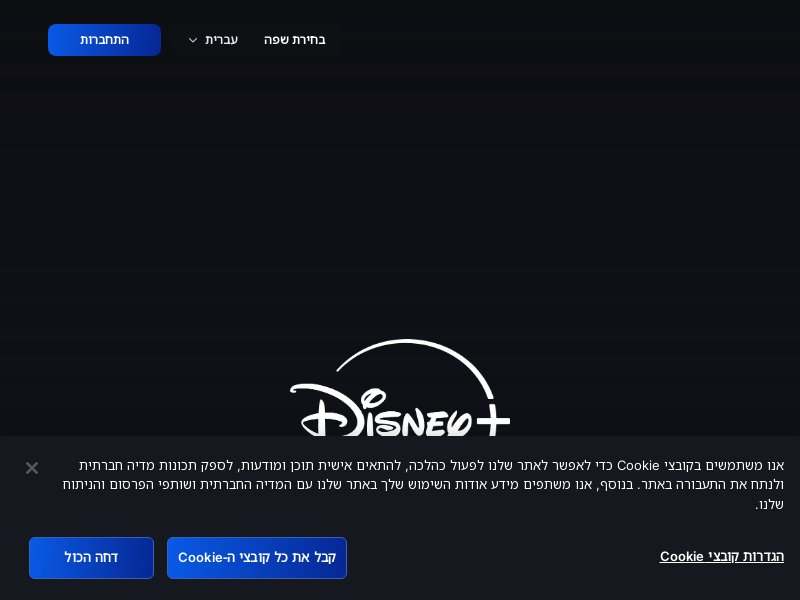Open the הגדרות קובצי Cookie settings link
800x600 pixels.
point(721,557)
